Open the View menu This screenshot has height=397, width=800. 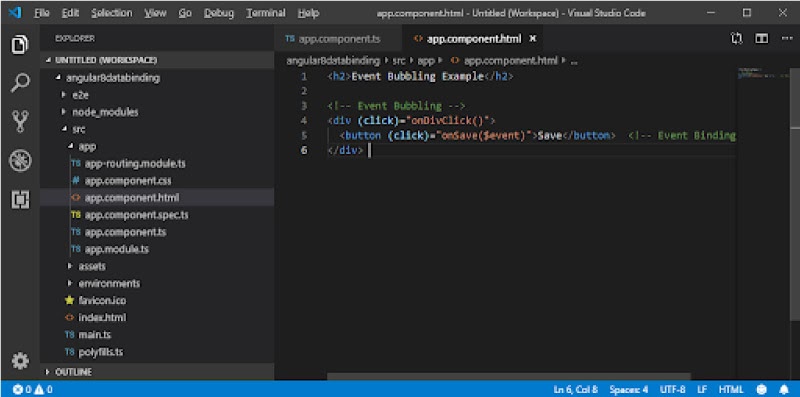pos(155,13)
